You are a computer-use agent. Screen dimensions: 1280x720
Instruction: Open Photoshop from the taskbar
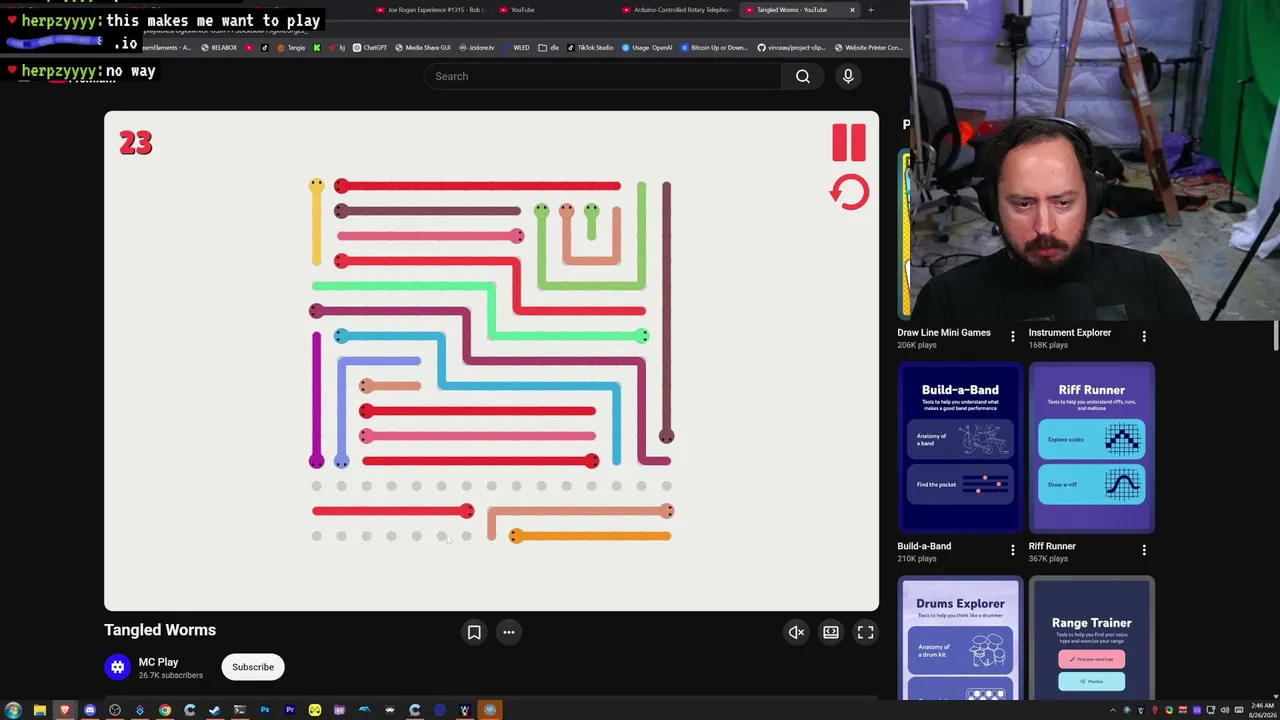tap(265, 710)
